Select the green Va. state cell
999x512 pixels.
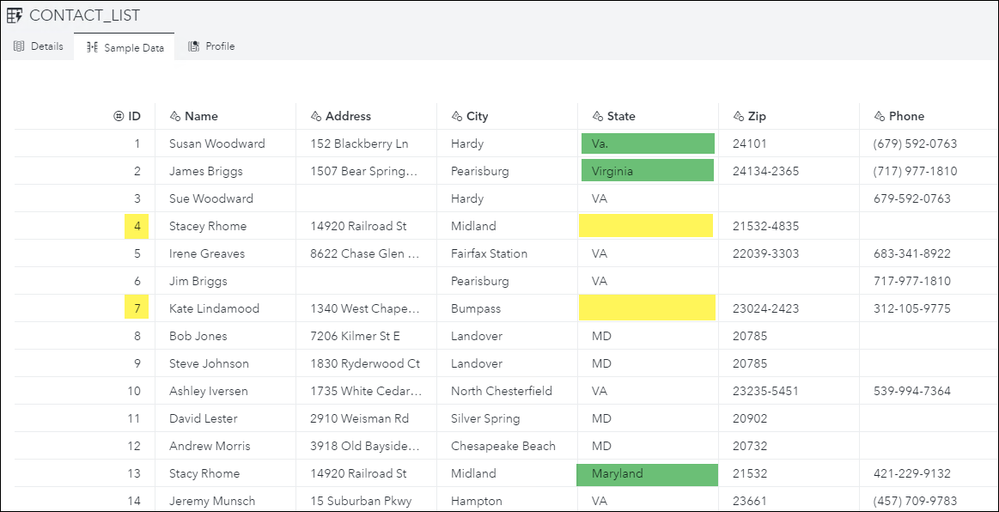[x=647, y=143]
